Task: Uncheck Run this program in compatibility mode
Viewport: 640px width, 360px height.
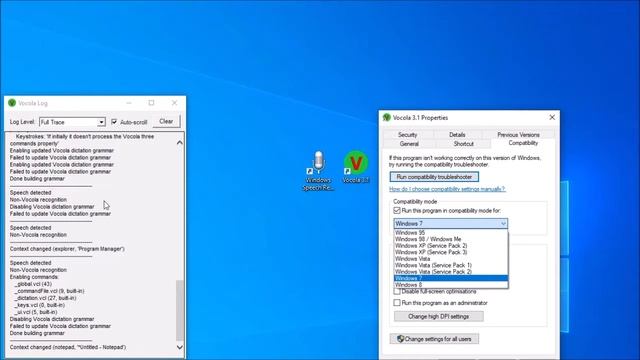Action: (397, 211)
